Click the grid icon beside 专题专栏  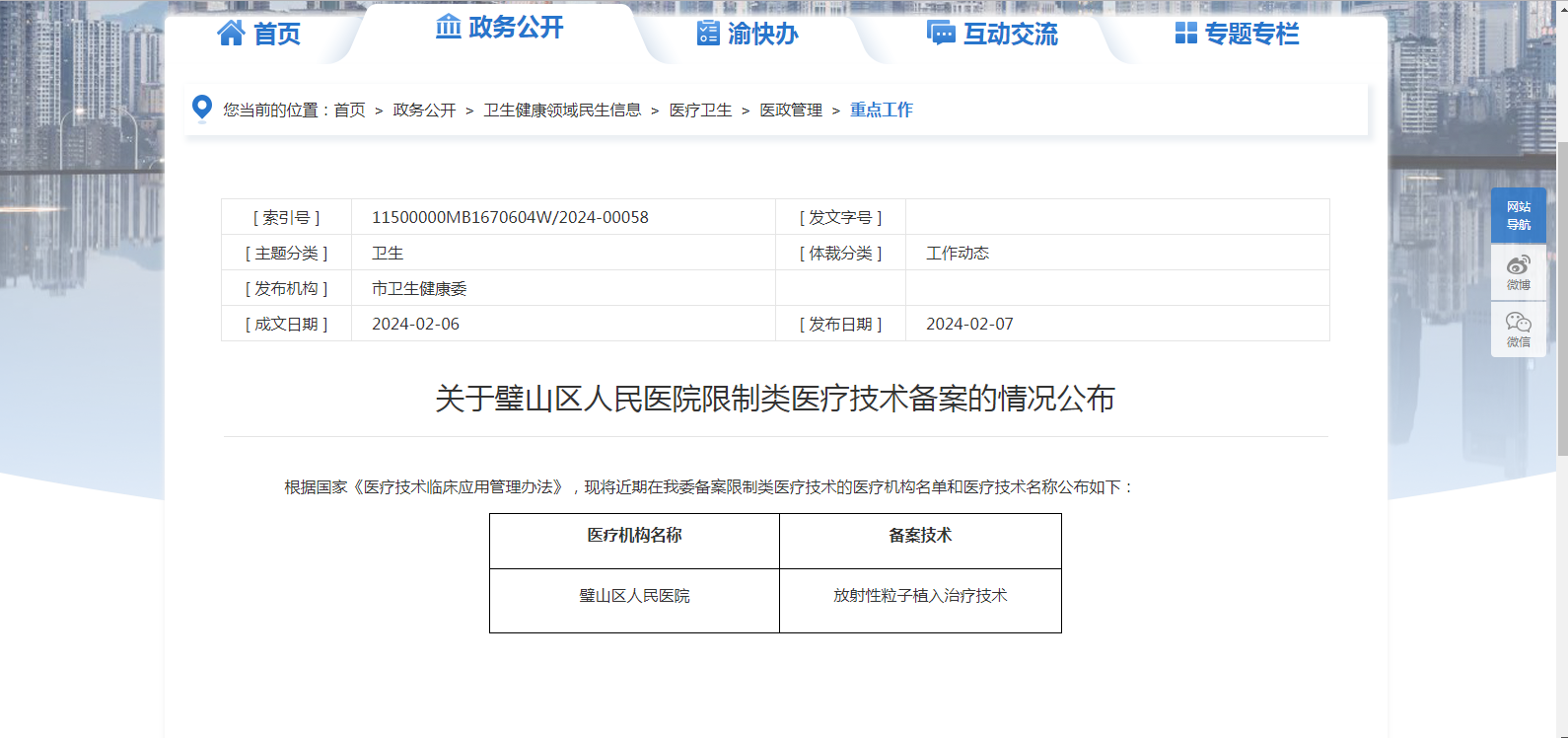coord(1185,34)
